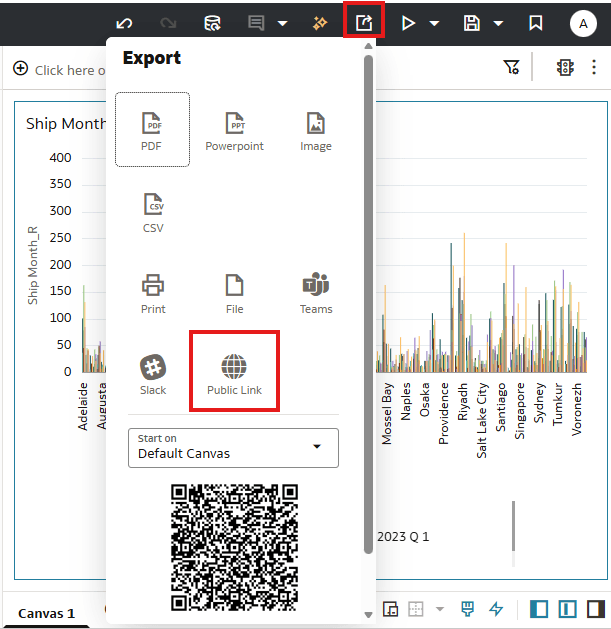Viewport: 611px width, 629px height.
Task: Select the Public Link option
Action: tap(234, 375)
